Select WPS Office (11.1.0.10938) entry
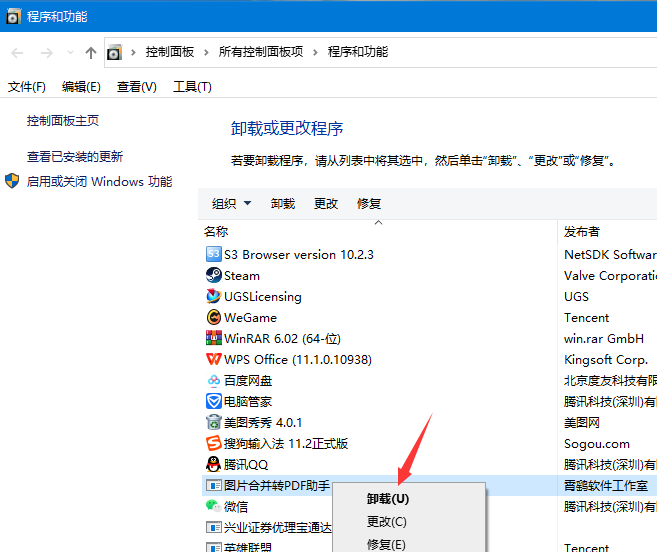 [298, 360]
